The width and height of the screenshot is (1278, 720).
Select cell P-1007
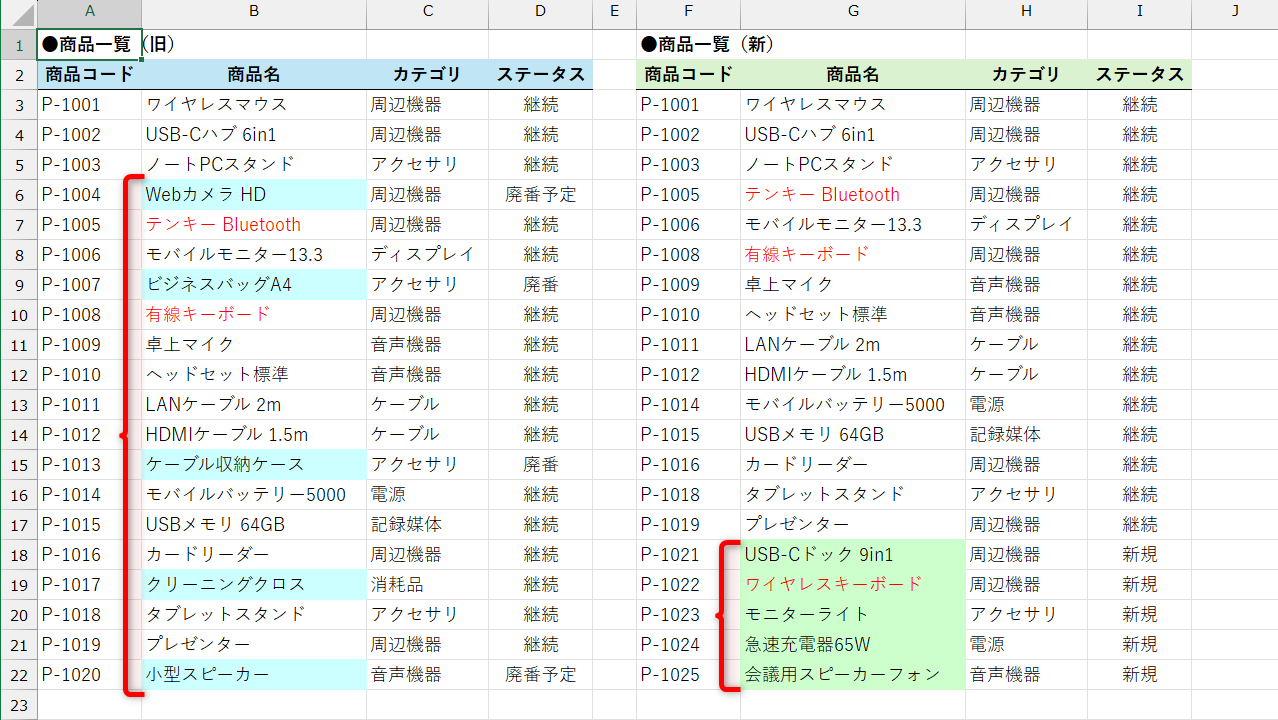pos(90,285)
